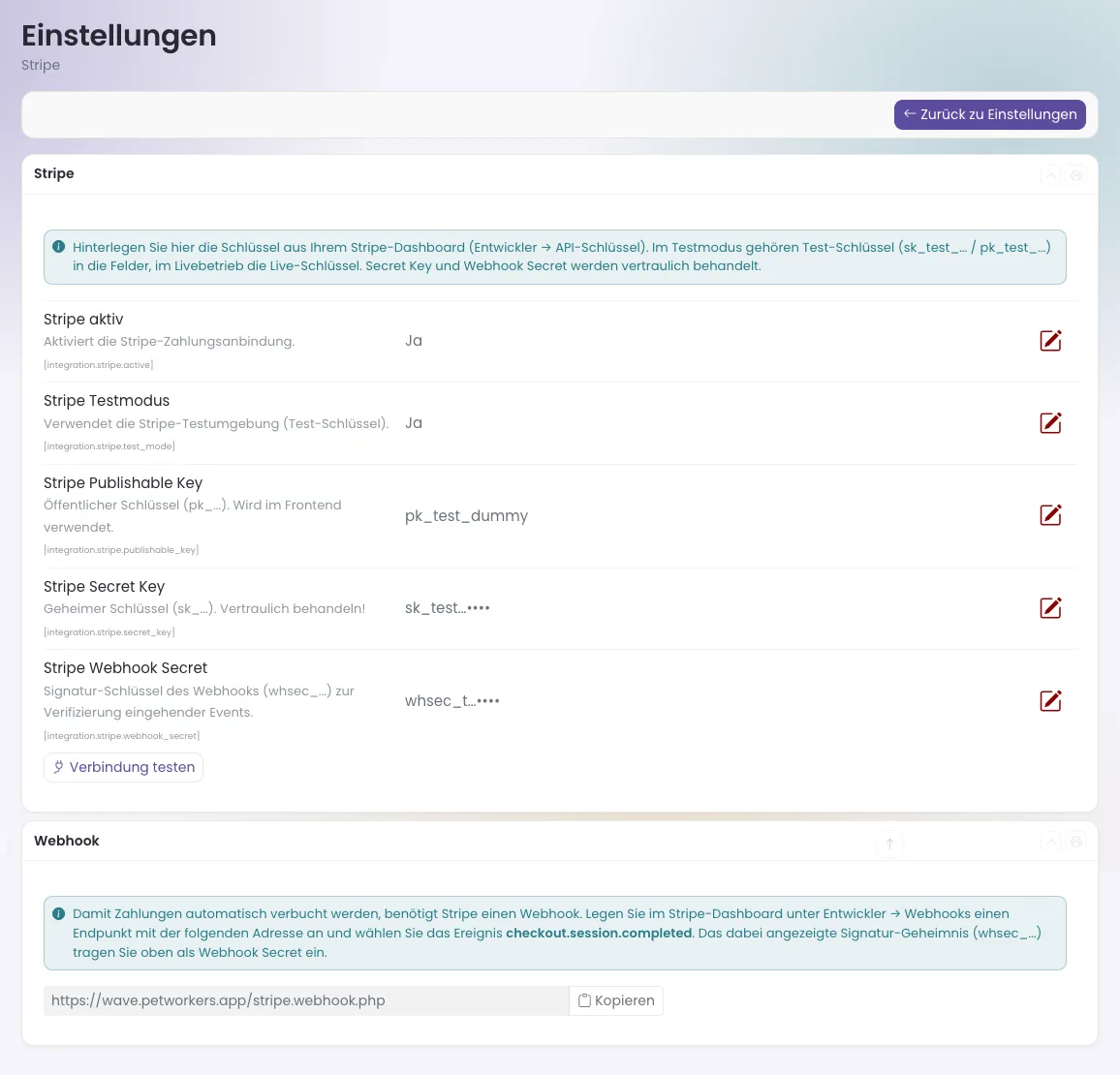Go back via Zurück zu Einstellungen
The height and width of the screenshot is (1075, 1120).
[989, 114]
